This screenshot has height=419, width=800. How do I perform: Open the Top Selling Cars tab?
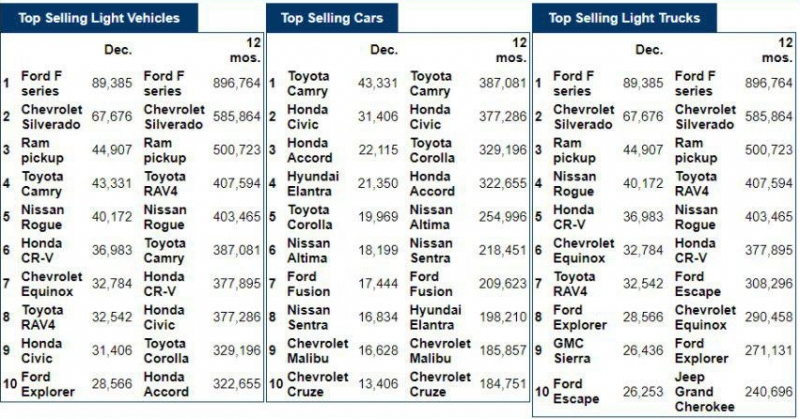coord(332,18)
